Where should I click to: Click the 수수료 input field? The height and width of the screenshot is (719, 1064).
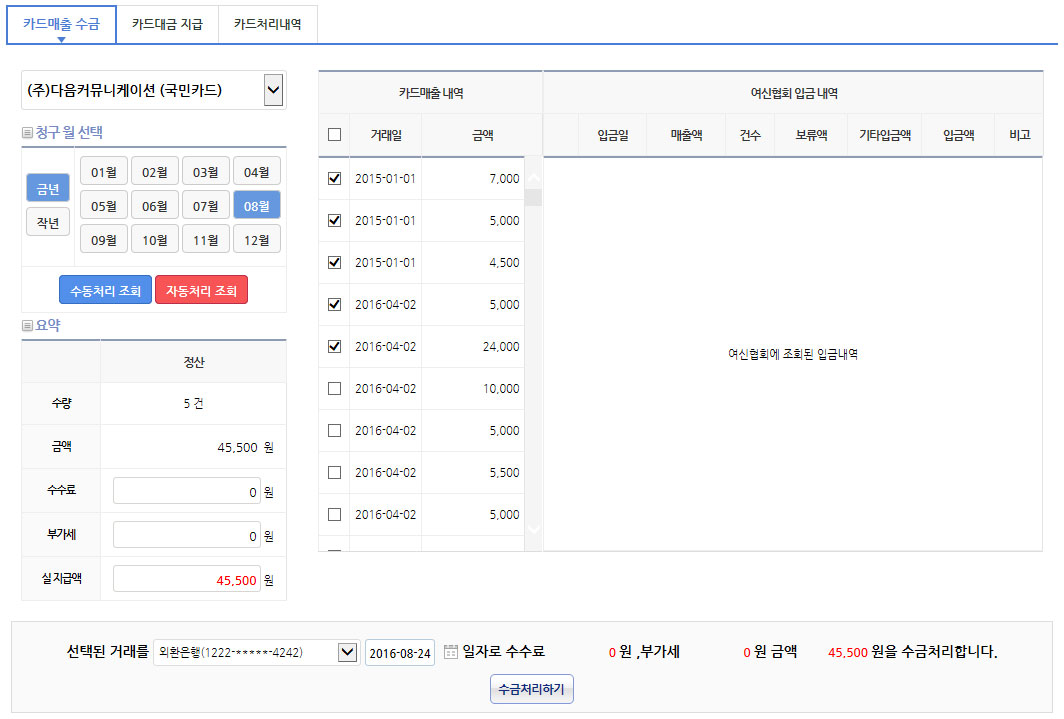click(187, 490)
